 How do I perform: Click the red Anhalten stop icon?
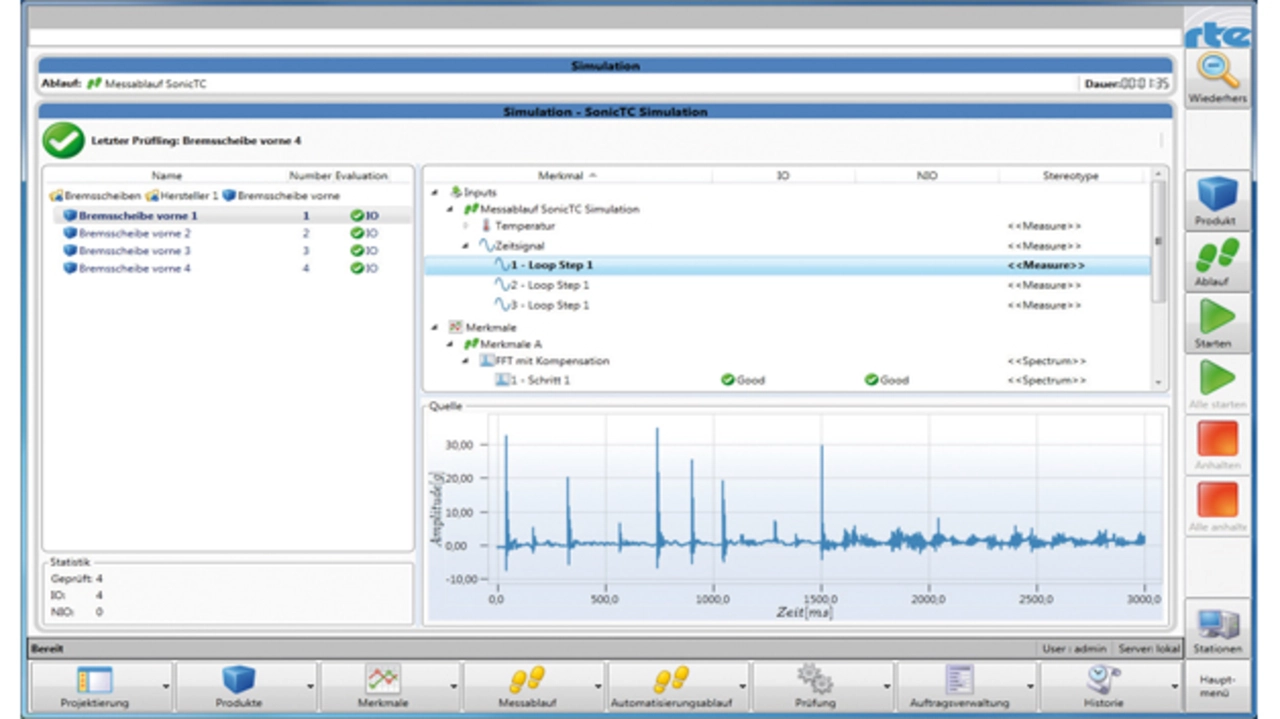[1217, 440]
